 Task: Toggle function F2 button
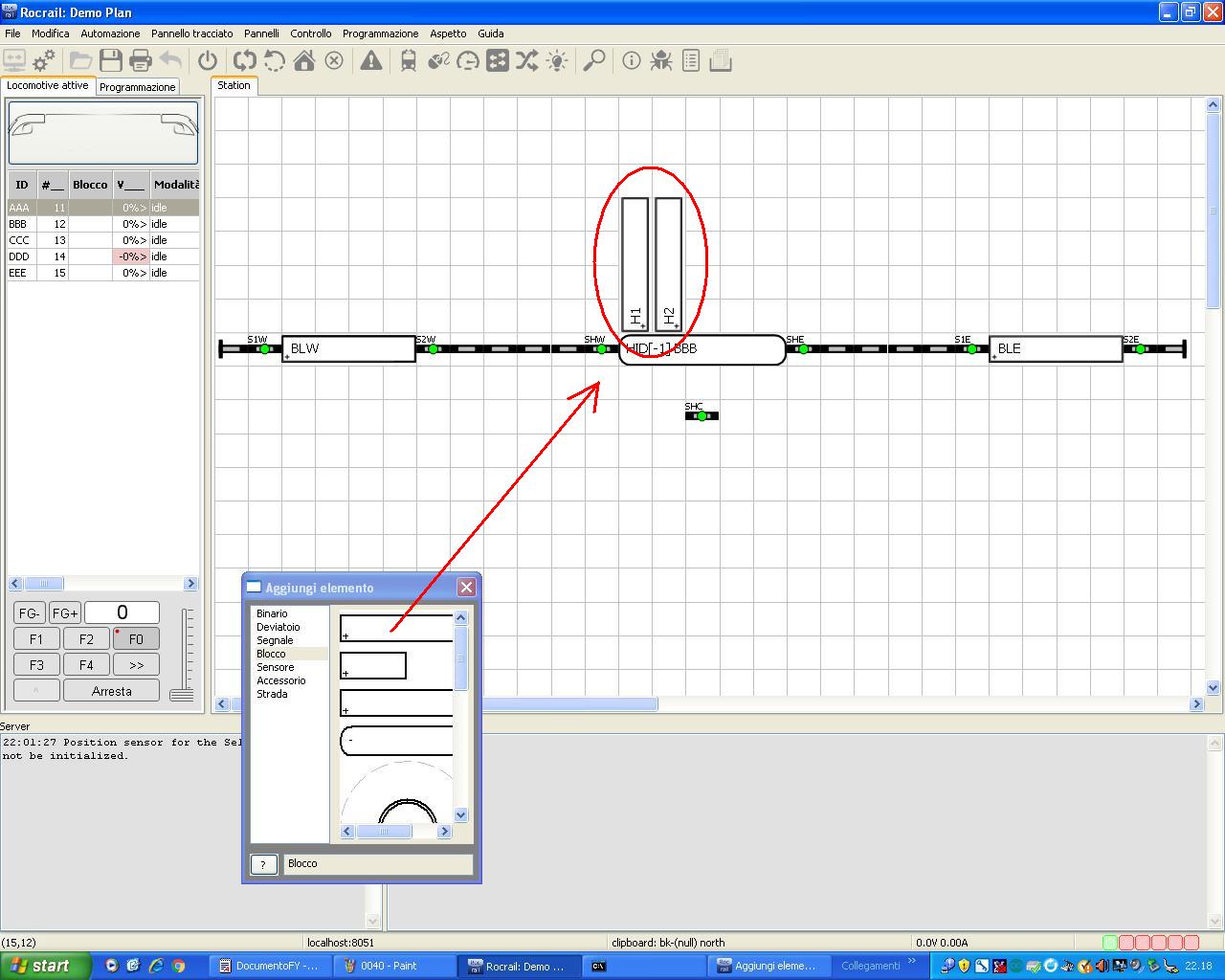point(86,639)
